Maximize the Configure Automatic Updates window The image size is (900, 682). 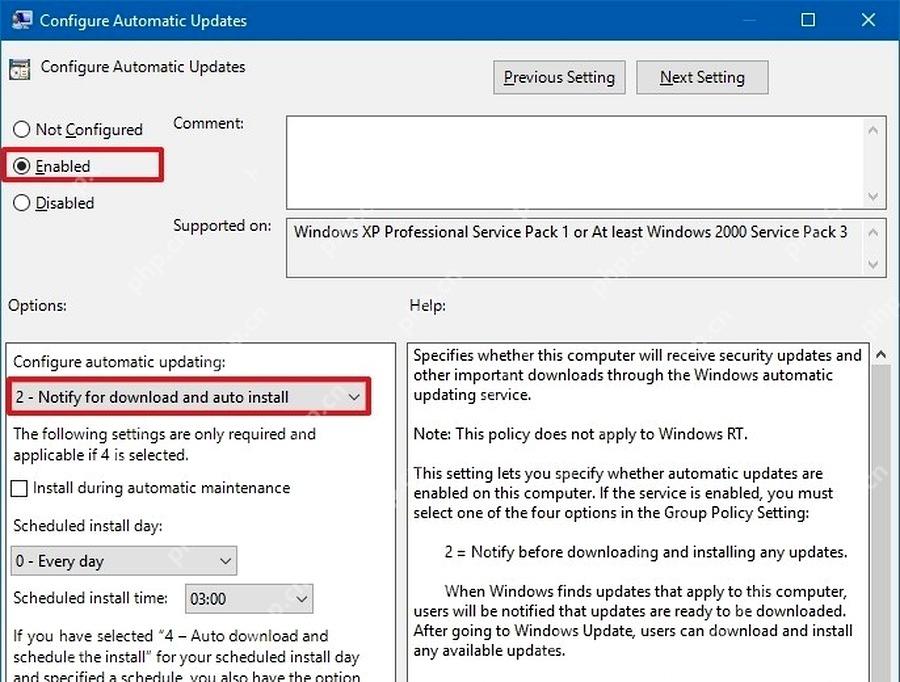(x=808, y=20)
